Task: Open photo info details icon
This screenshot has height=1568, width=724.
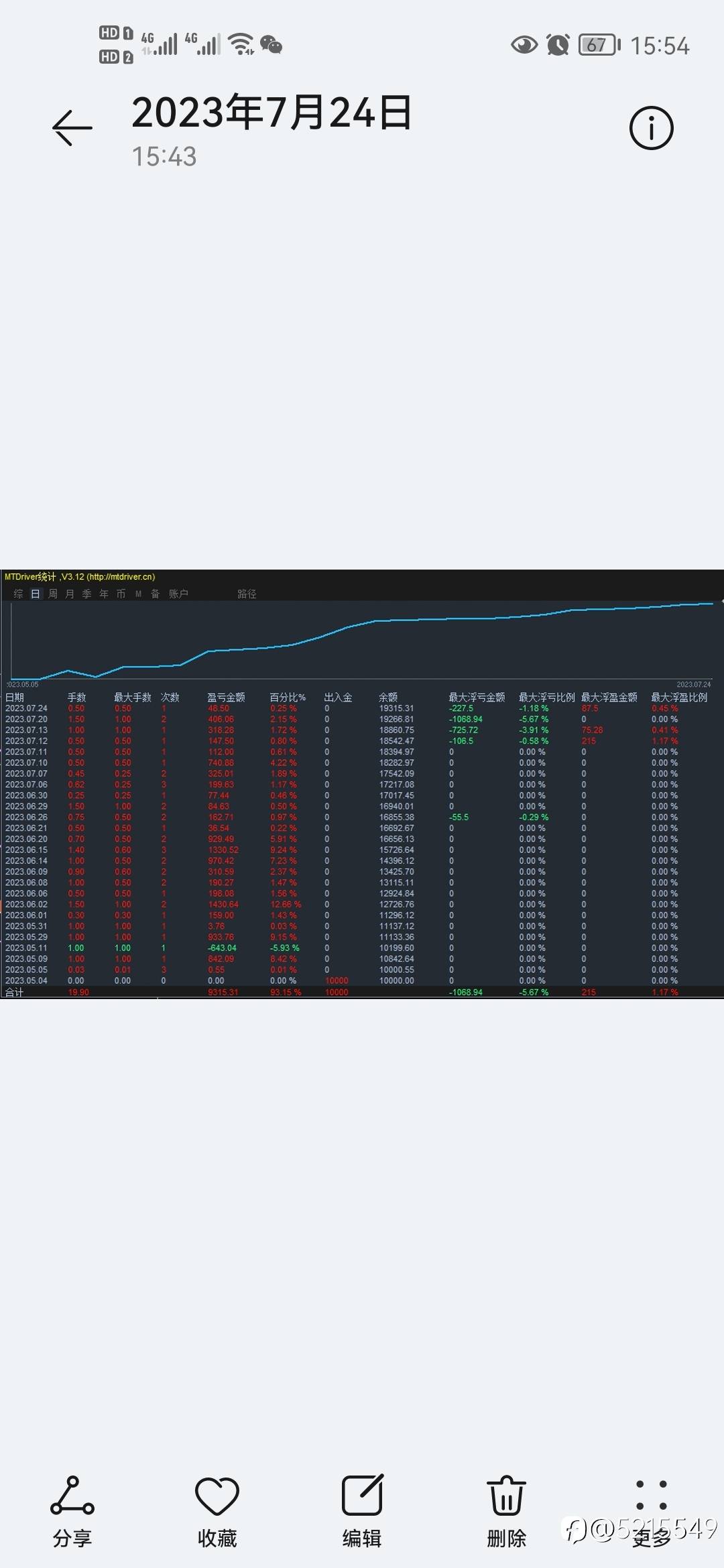Action: [x=651, y=127]
